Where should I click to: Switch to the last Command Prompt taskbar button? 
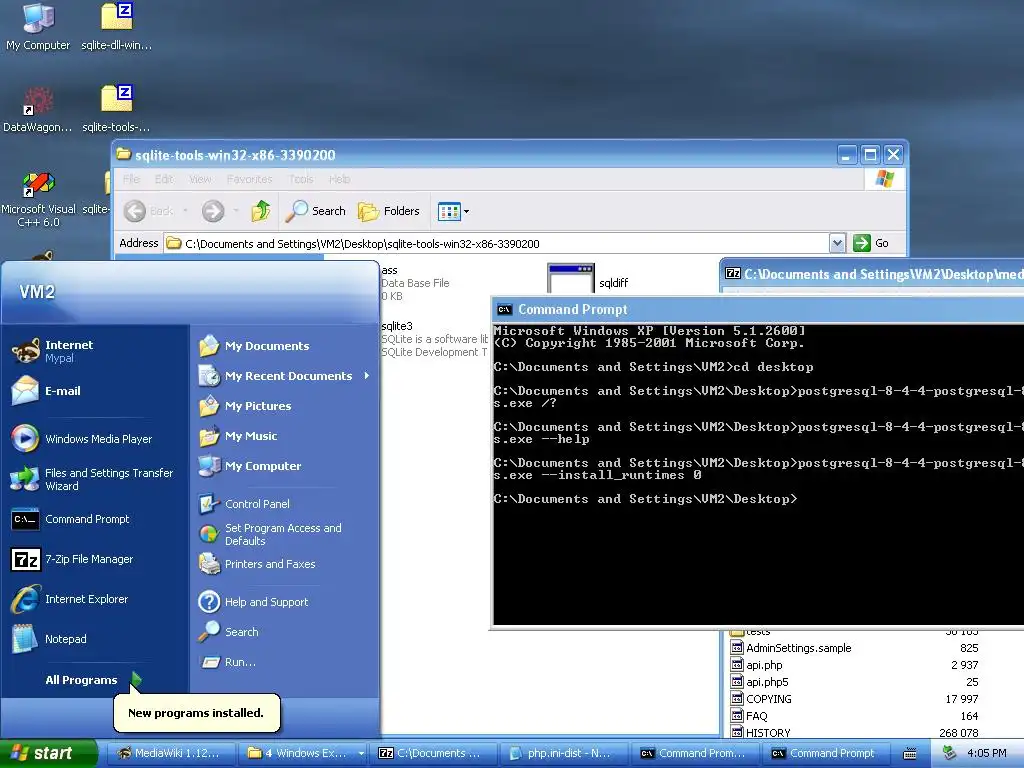point(825,753)
